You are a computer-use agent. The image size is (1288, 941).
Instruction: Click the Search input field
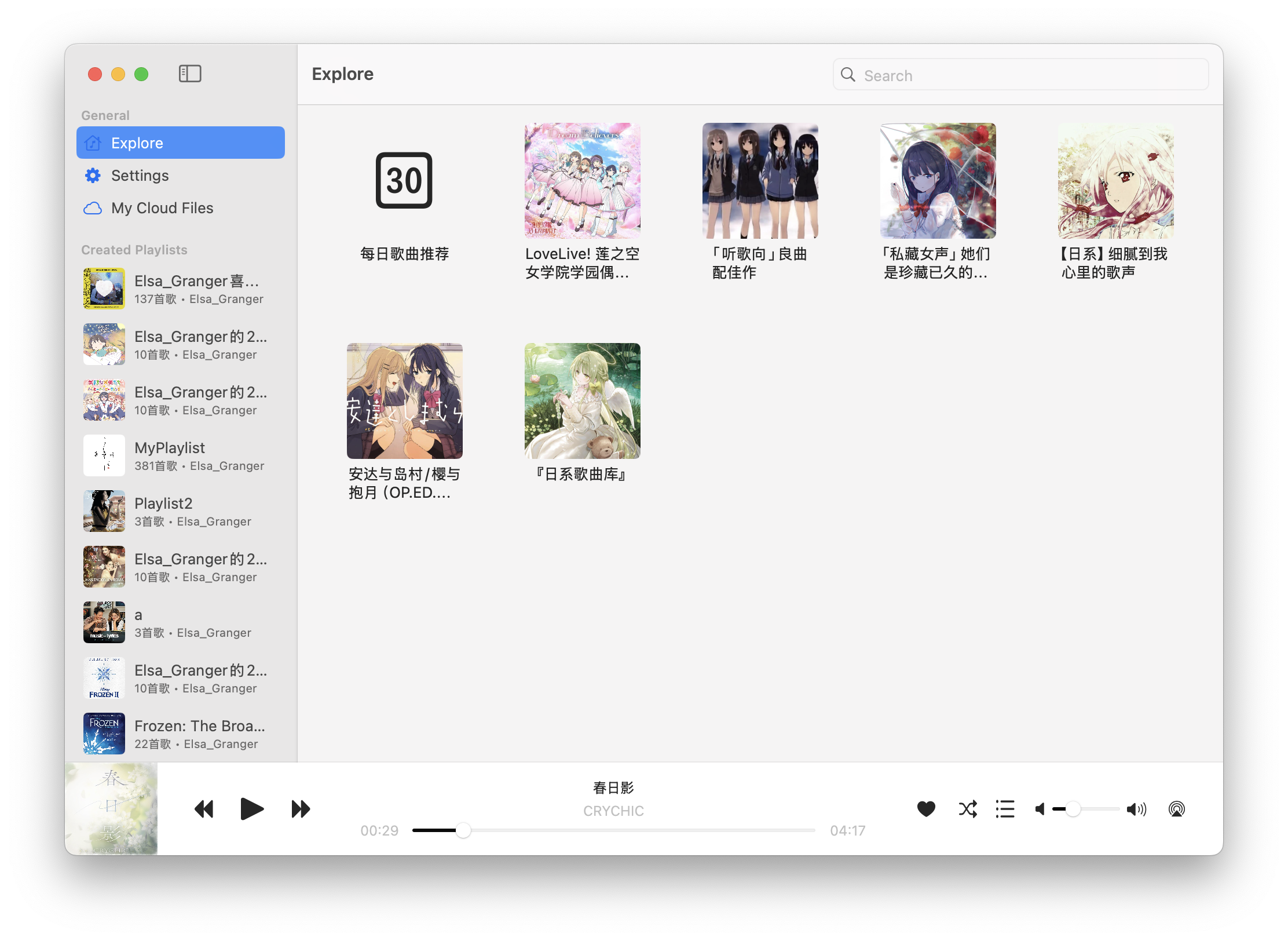(1020, 75)
